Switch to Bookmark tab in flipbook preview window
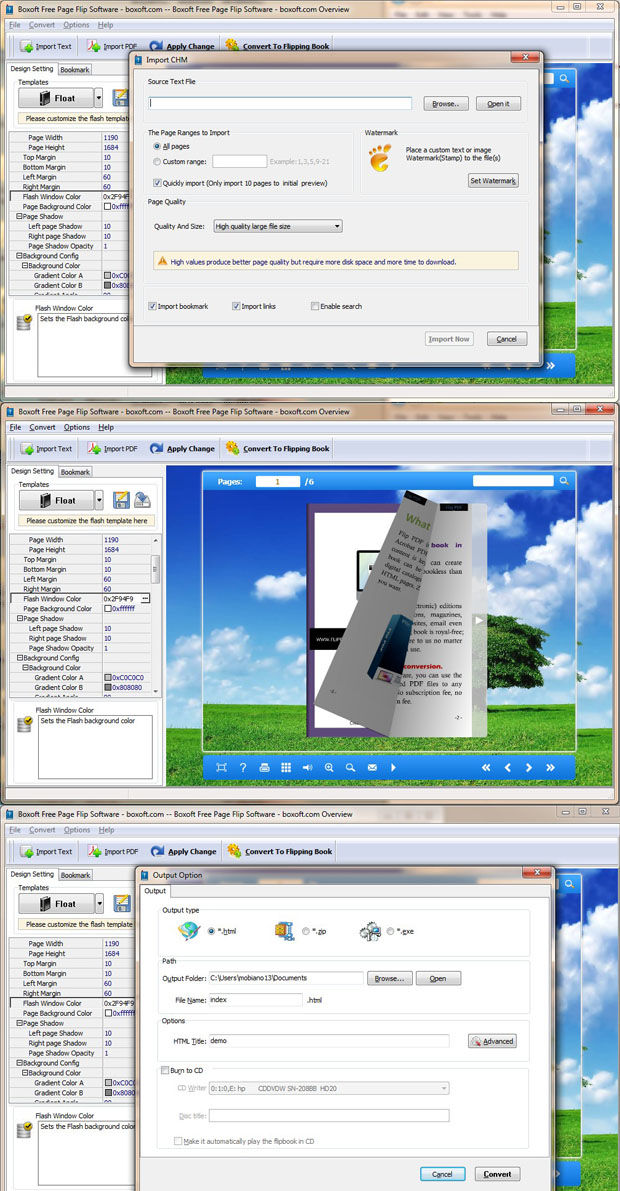The height and width of the screenshot is (1191, 620). [x=75, y=472]
